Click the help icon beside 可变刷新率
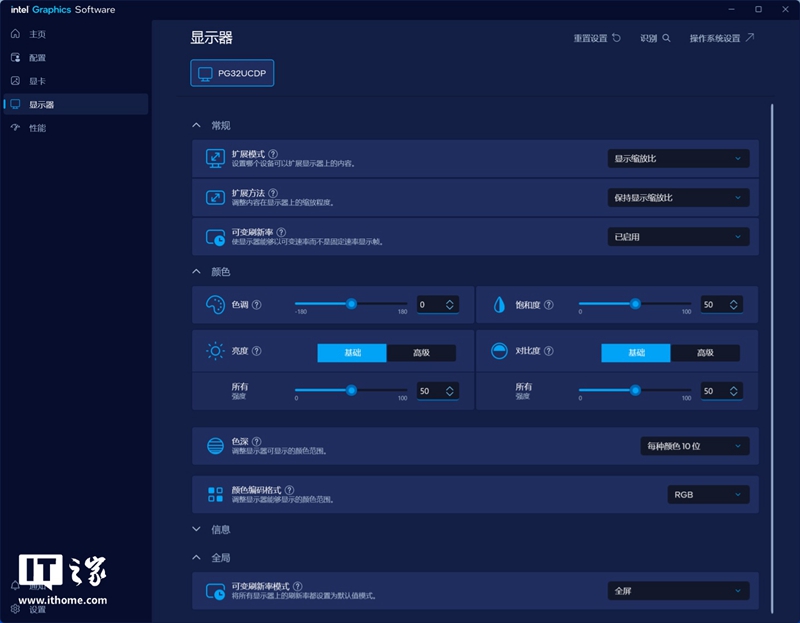Screen dimensions: 800x623 click(281, 232)
